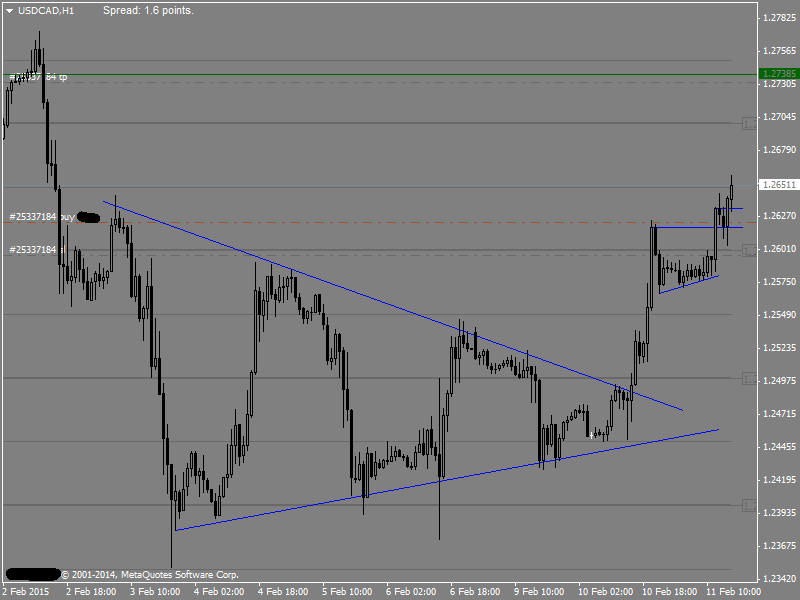Click the 1.27825 price scale label
The width and height of the screenshot is (800, 600).
tap(779, 18)
